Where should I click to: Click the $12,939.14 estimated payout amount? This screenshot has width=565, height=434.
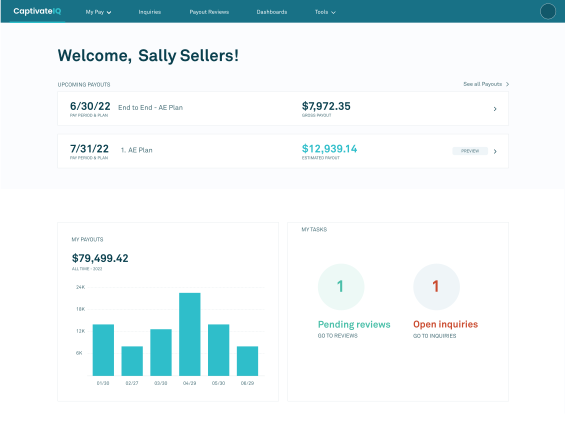(x=329, y=149)
